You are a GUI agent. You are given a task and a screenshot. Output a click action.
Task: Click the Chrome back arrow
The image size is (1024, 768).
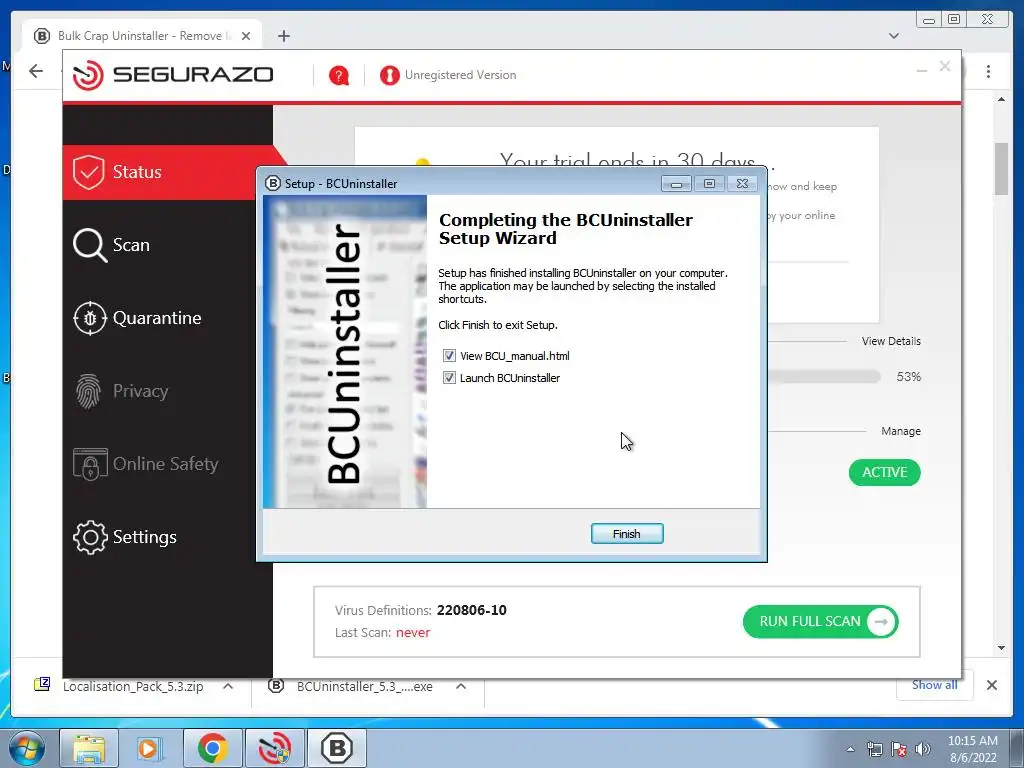36,71
